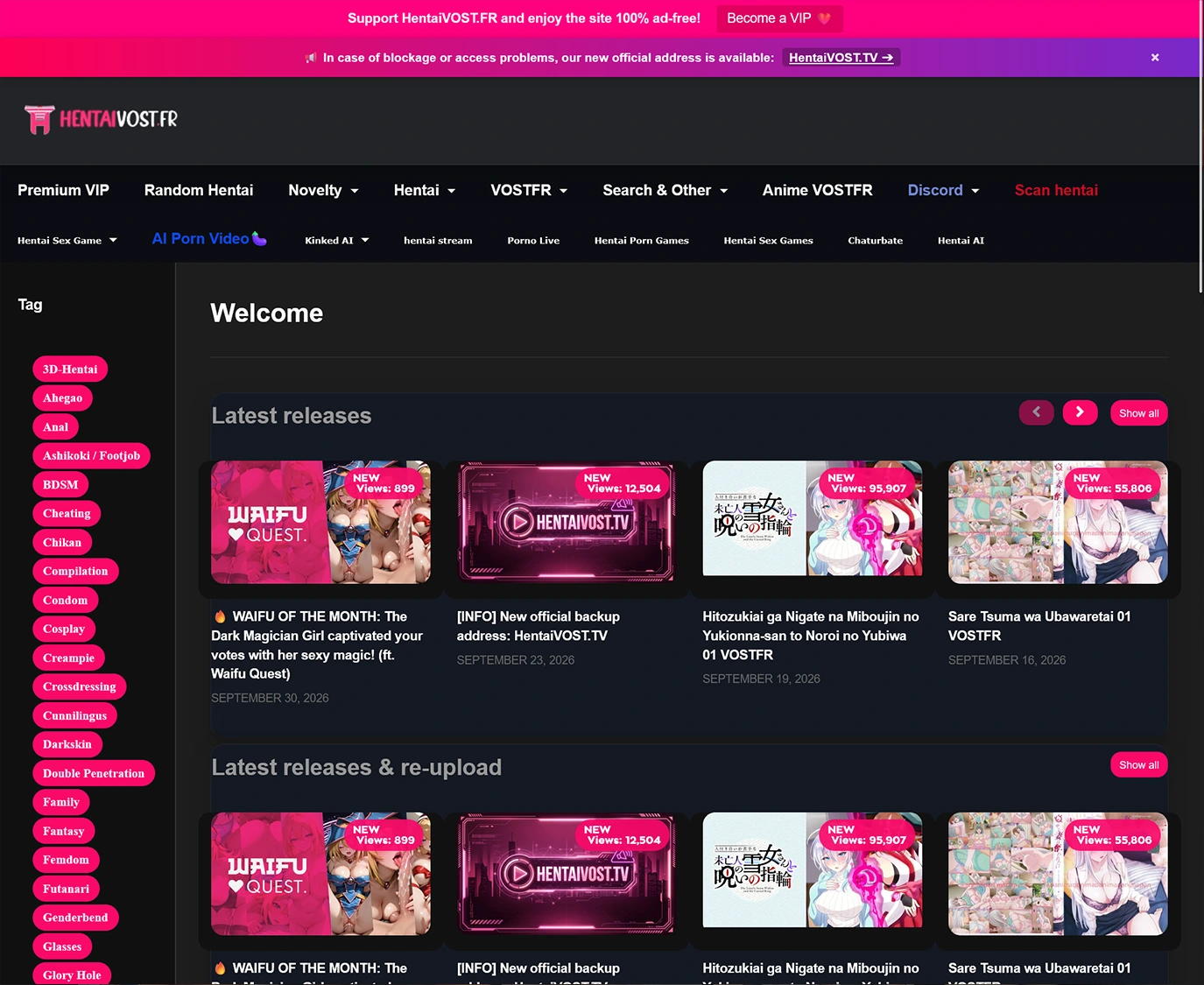
Task: Visit the Chaturbate link
Action: (875, 241)
